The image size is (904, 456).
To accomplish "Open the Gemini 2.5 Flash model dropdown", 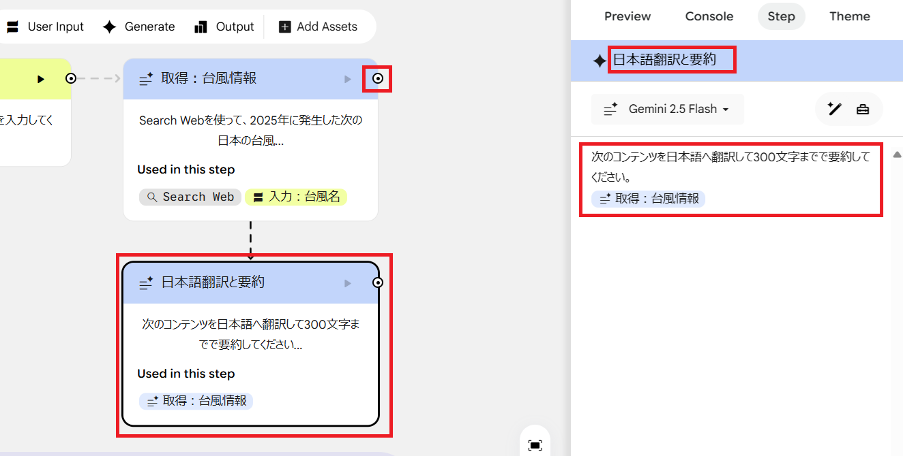I will coord(667,109).
